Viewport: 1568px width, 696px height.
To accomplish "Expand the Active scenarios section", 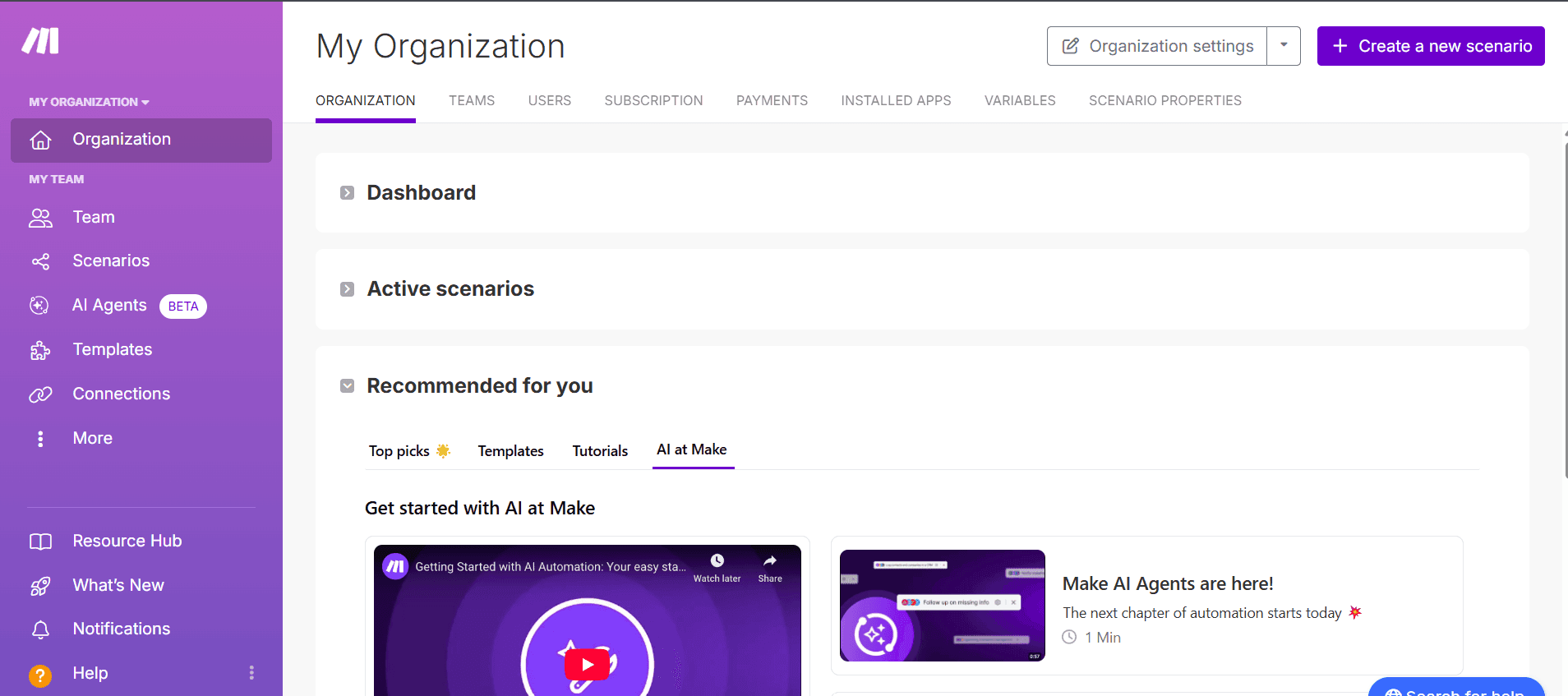I will click(348, 289).
